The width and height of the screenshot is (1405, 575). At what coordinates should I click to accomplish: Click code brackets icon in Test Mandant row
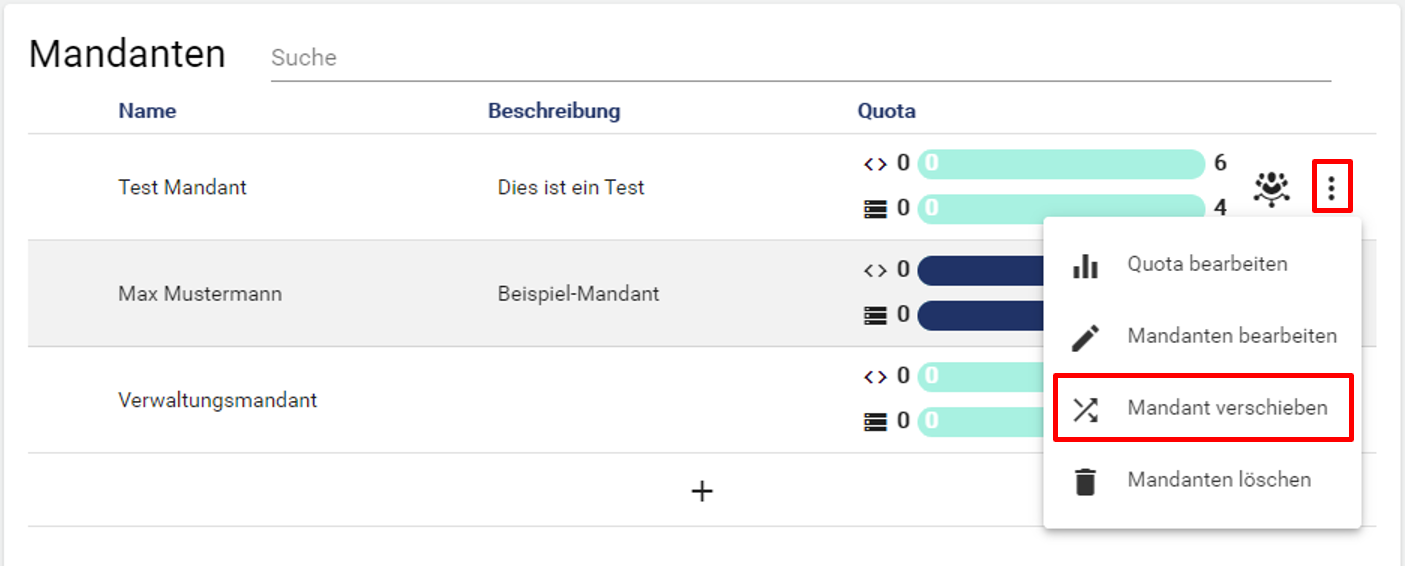[x=875, y=163]
